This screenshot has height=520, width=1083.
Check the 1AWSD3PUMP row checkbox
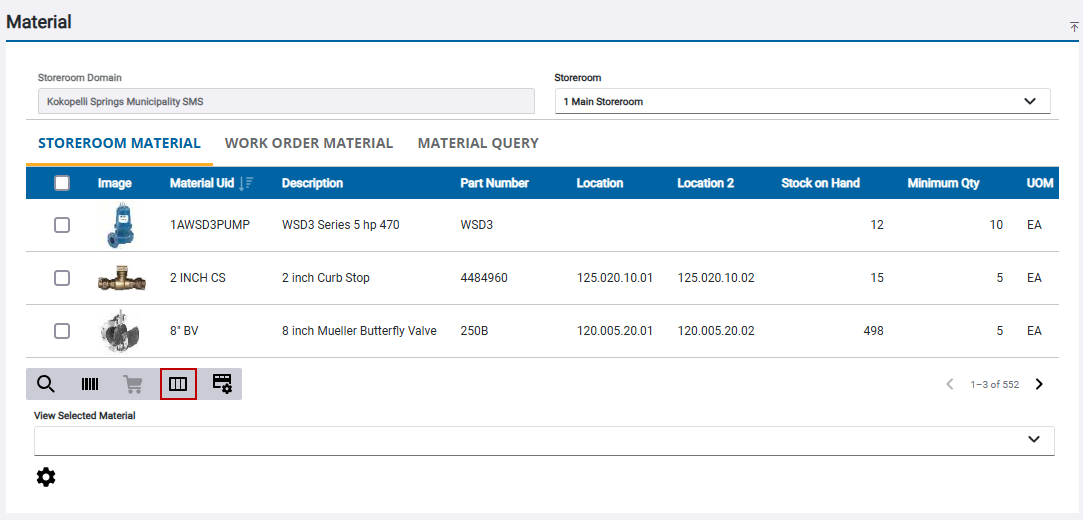(62, 225)
